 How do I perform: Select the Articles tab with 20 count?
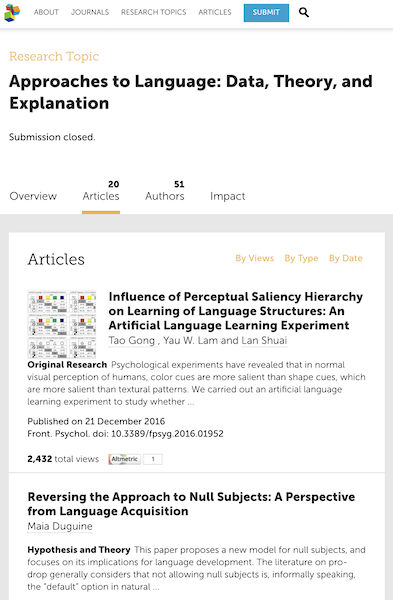pyautogui.click(x=101, y=191)
